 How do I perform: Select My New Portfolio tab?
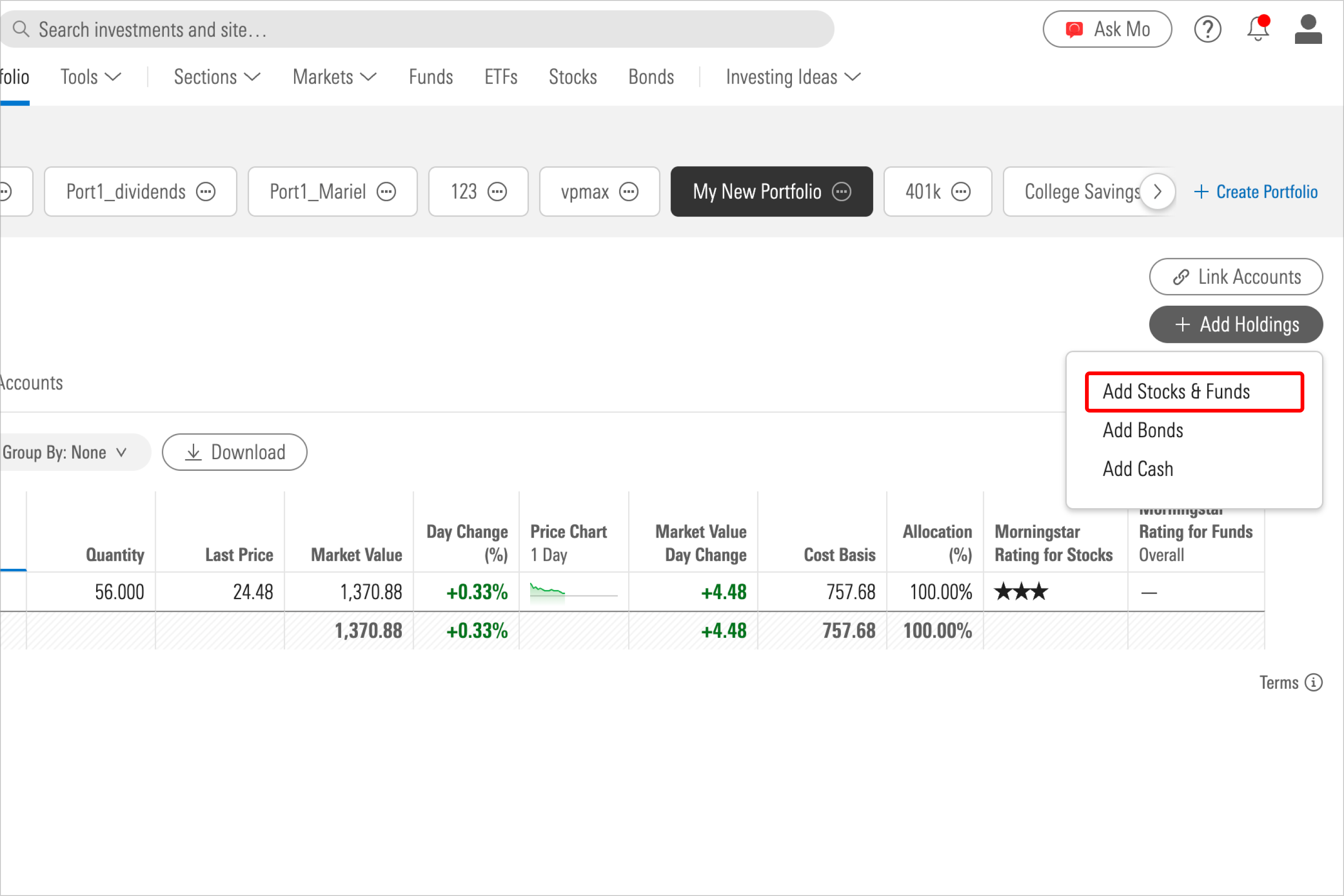[x=771, y=191]
